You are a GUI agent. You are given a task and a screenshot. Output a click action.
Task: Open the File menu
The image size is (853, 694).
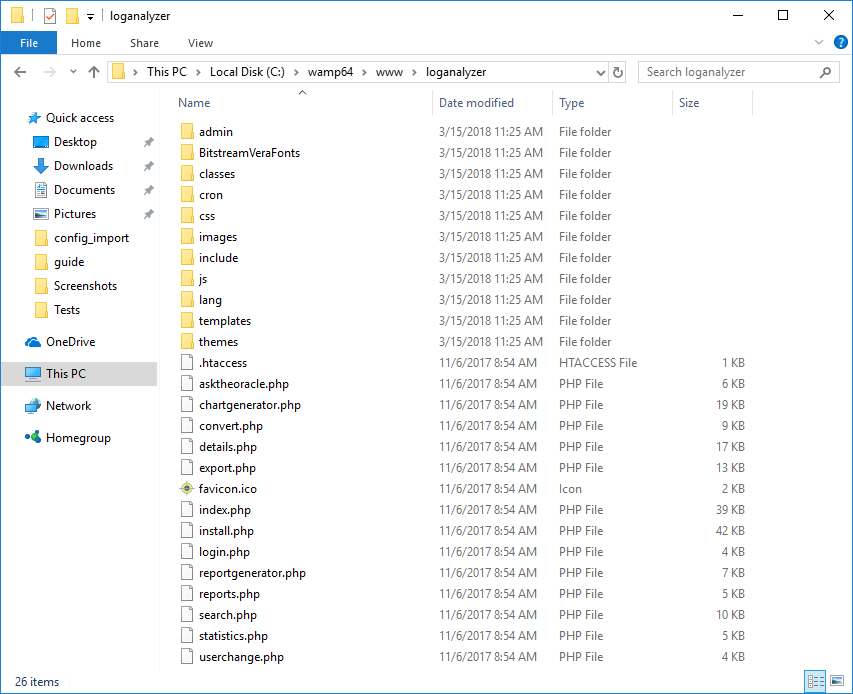pos(29,43)
